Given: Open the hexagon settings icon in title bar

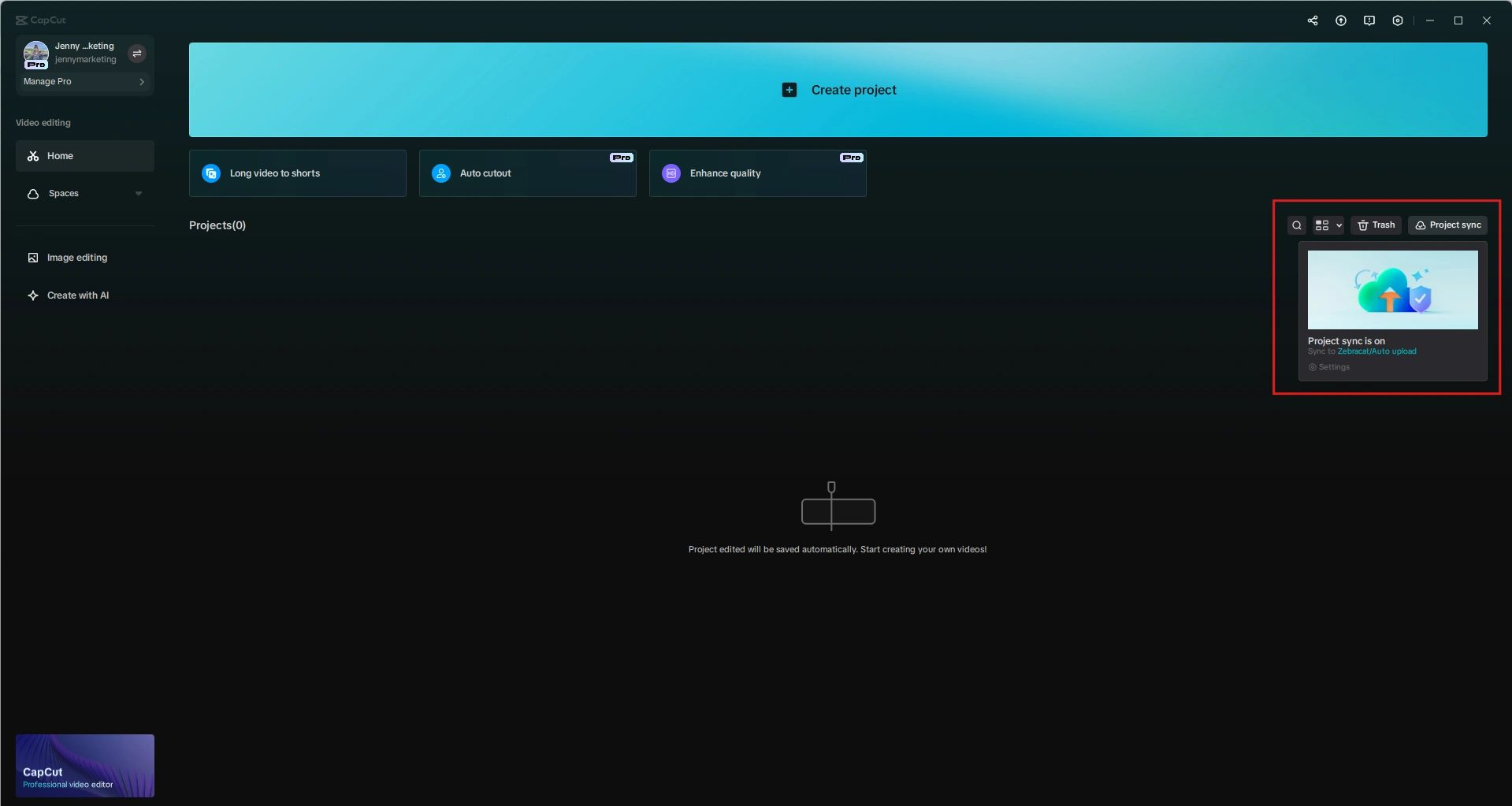Looking at the screenshot, I should tap(1398, 20).
